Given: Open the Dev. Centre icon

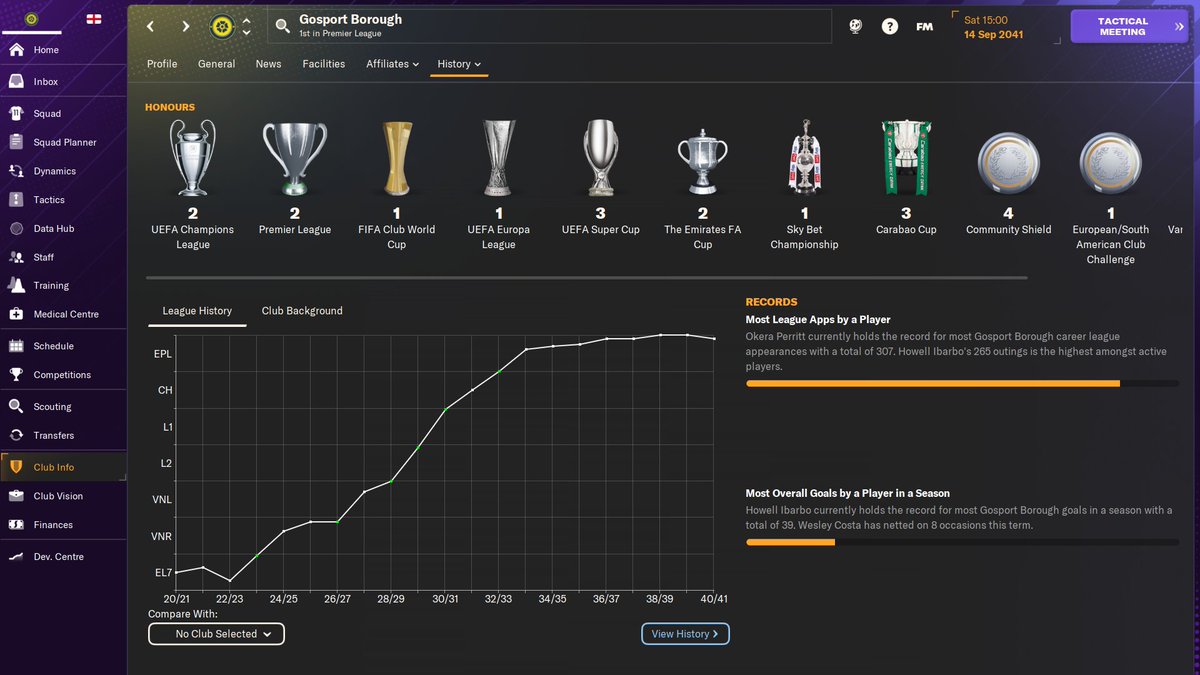Looking at the screenshot, I should (16, 557).
